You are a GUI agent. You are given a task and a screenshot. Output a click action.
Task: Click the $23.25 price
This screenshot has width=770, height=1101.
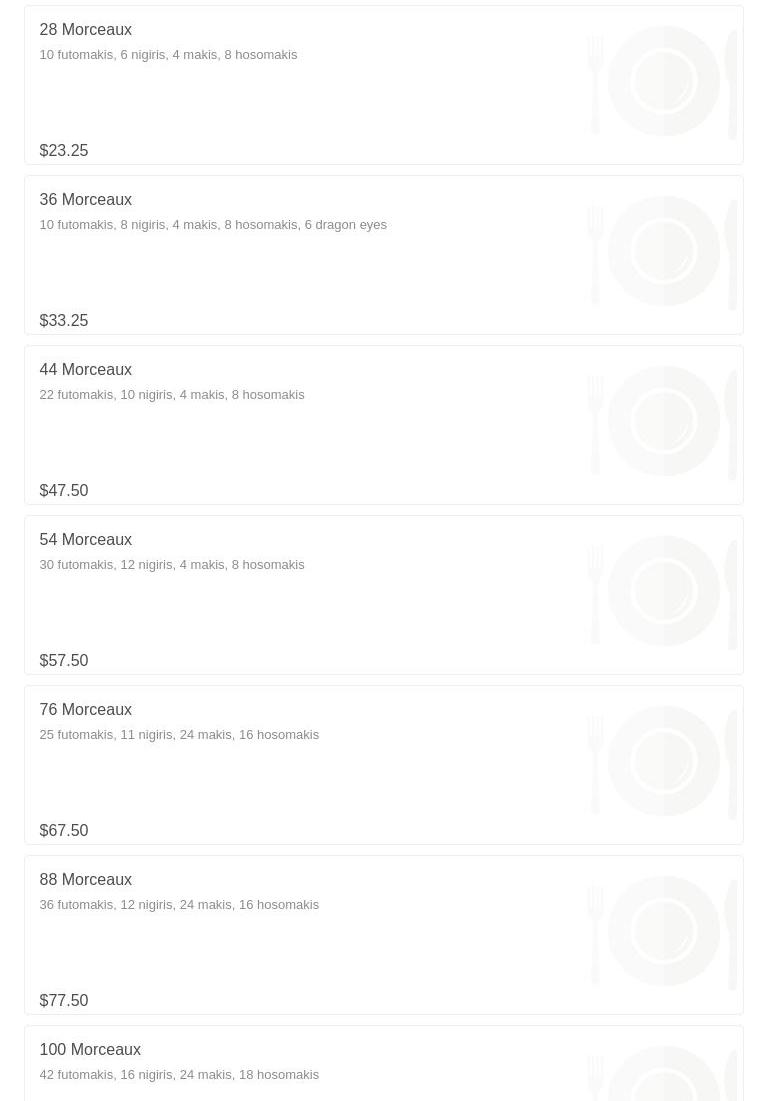[64, 151]
